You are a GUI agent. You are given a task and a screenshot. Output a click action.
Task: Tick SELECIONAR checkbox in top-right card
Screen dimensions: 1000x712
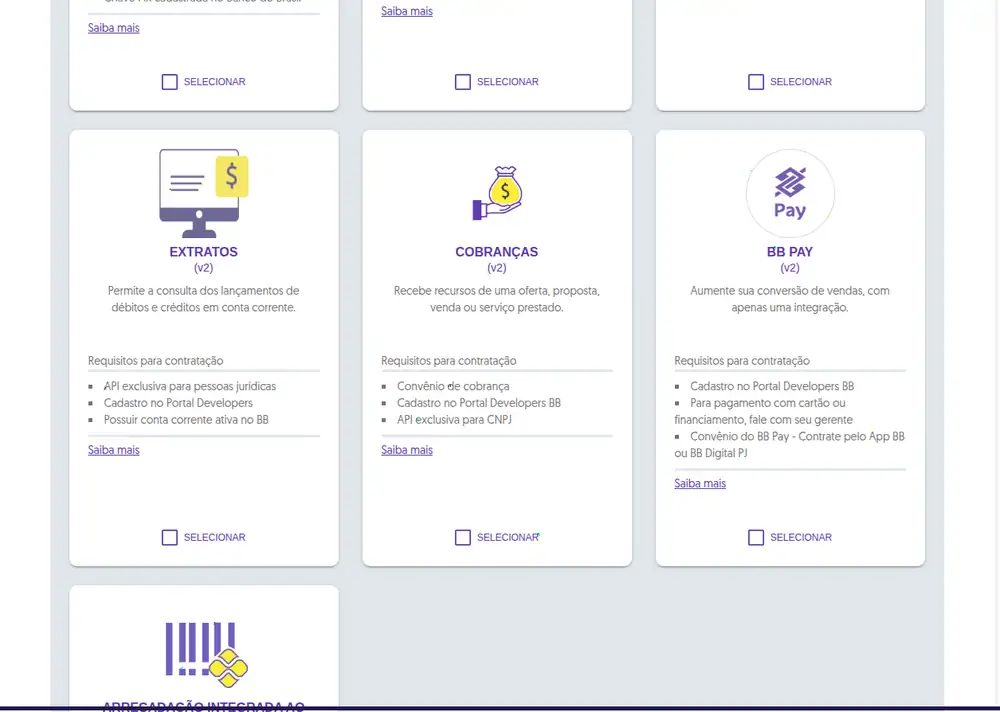(x=756, y=82)
